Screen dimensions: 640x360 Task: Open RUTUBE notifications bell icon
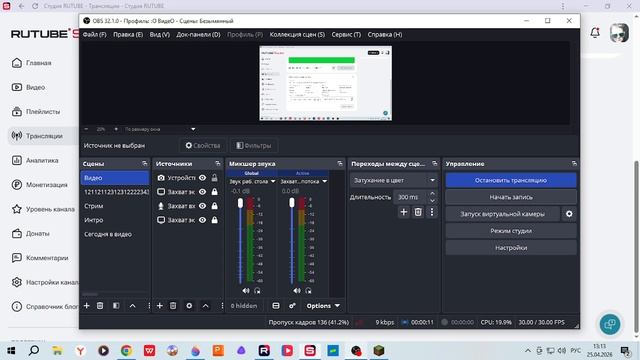click(x=595, y=33)
